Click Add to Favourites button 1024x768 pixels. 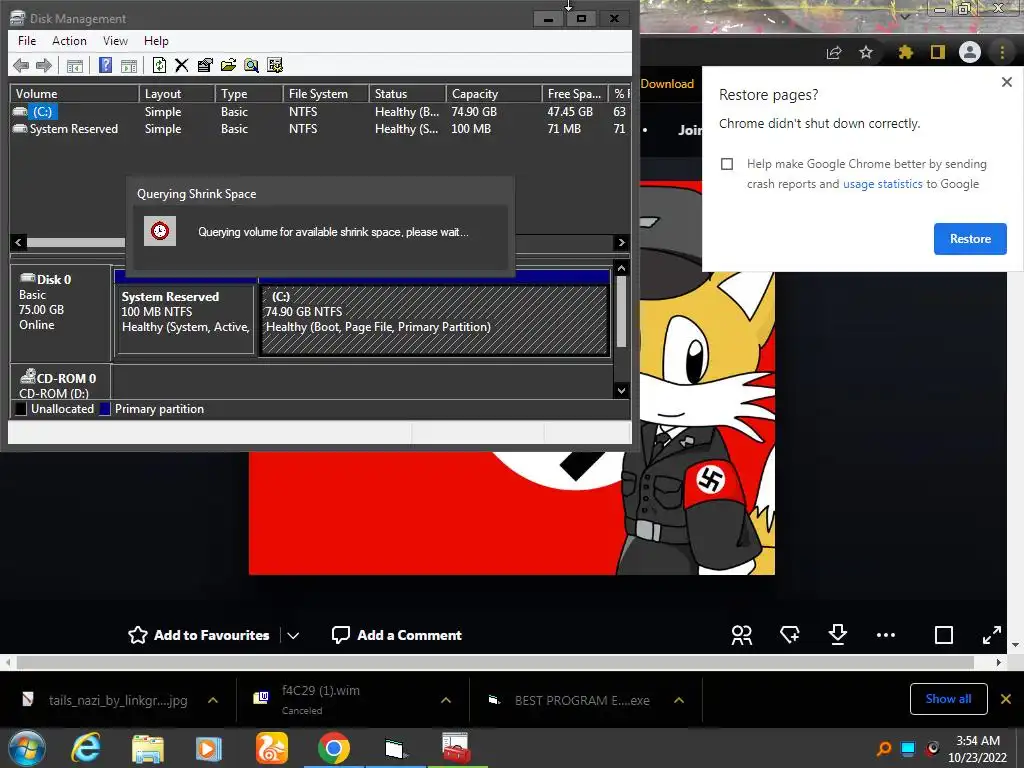[199, 635]
